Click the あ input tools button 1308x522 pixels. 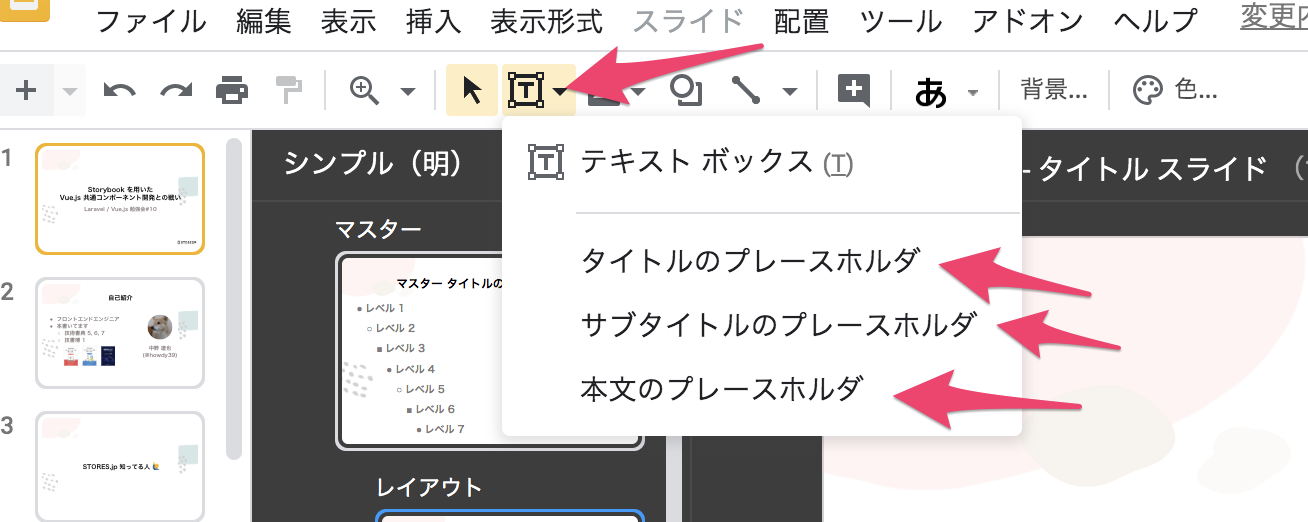931,93
